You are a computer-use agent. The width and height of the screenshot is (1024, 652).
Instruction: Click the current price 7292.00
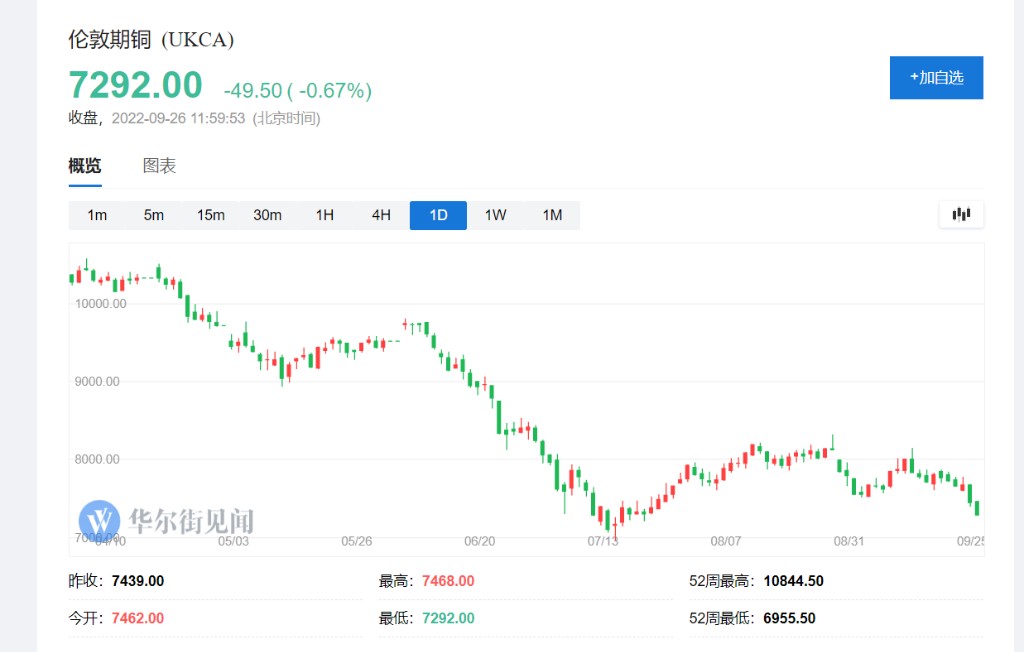(x=135, y=86)
